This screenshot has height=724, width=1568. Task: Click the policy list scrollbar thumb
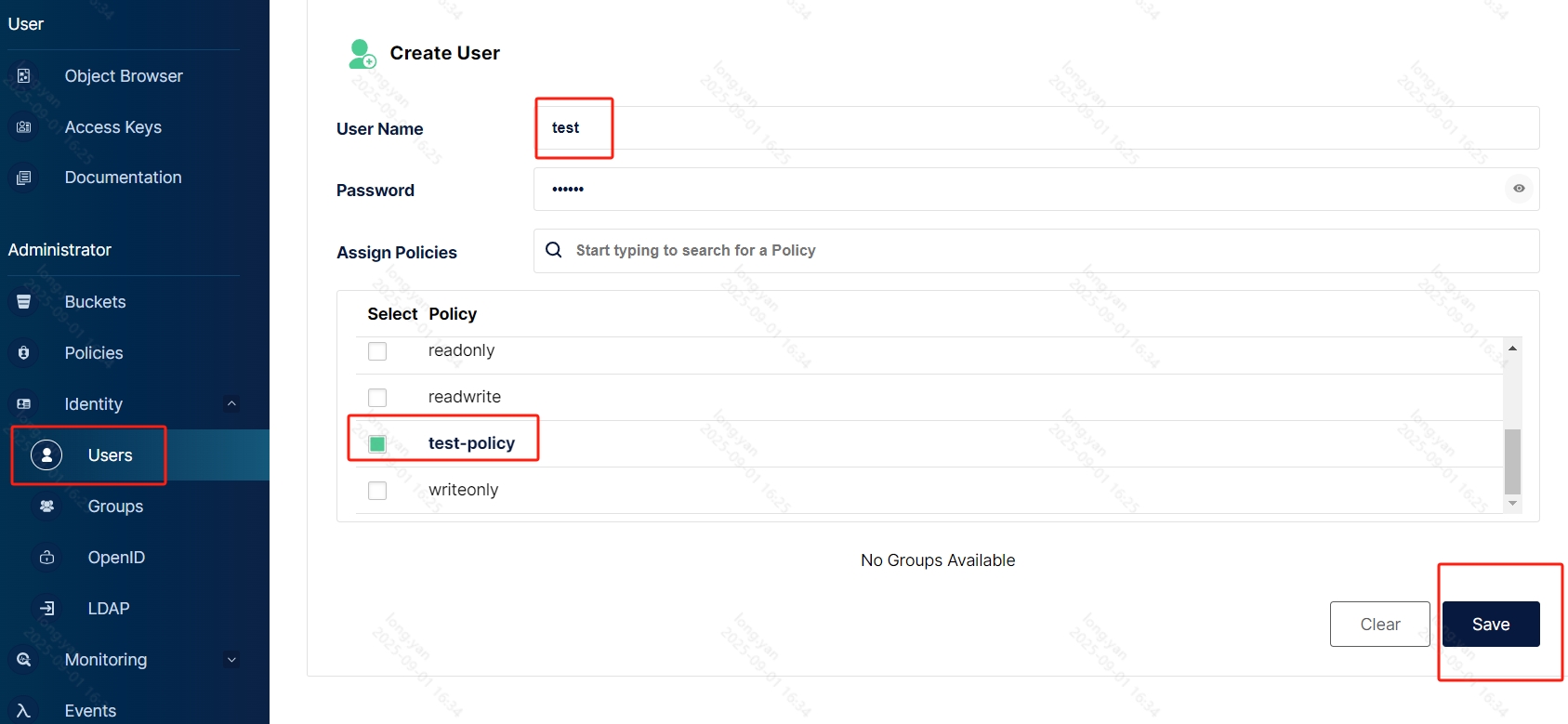click(x=1512, y=462)
